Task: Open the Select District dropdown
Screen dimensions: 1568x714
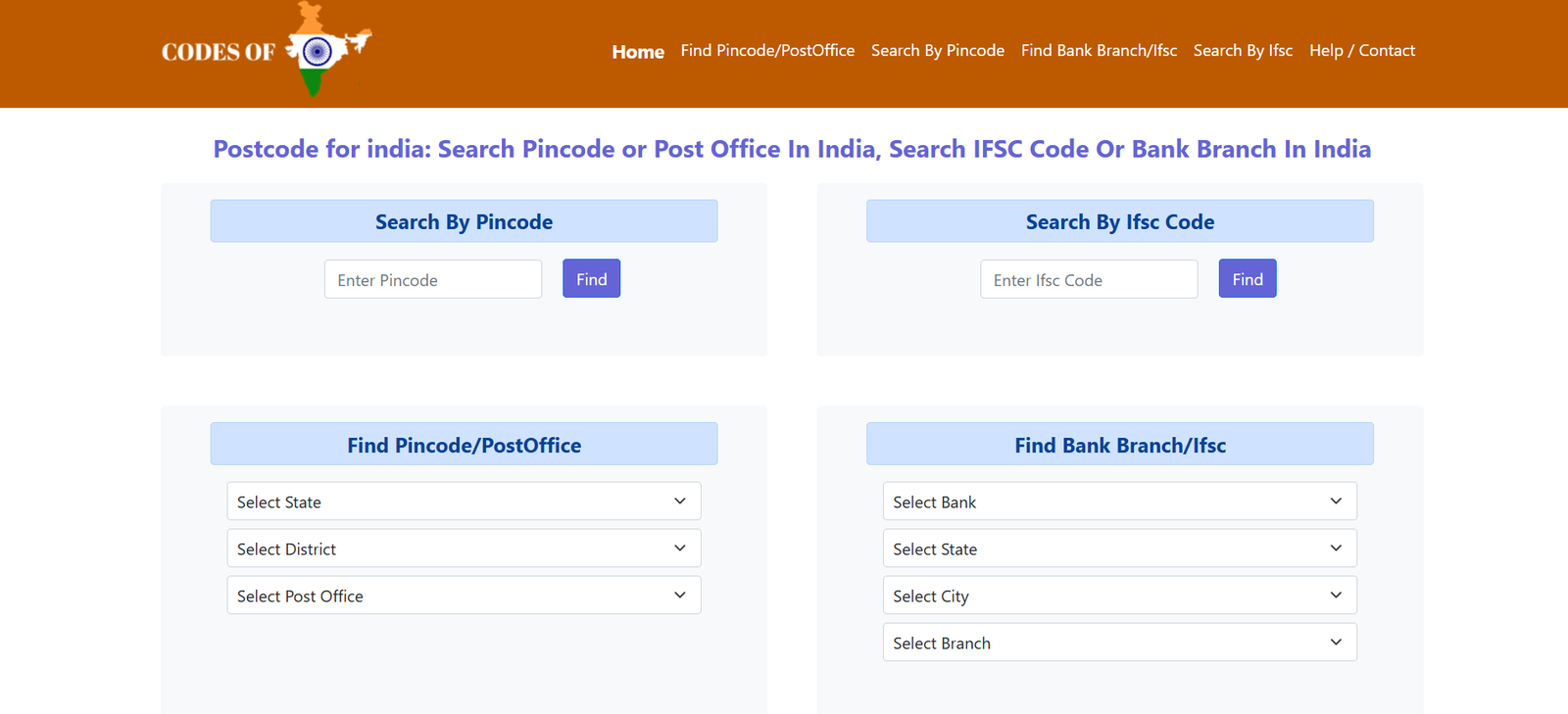Action: pyautogui.click(x=464, y=548)
